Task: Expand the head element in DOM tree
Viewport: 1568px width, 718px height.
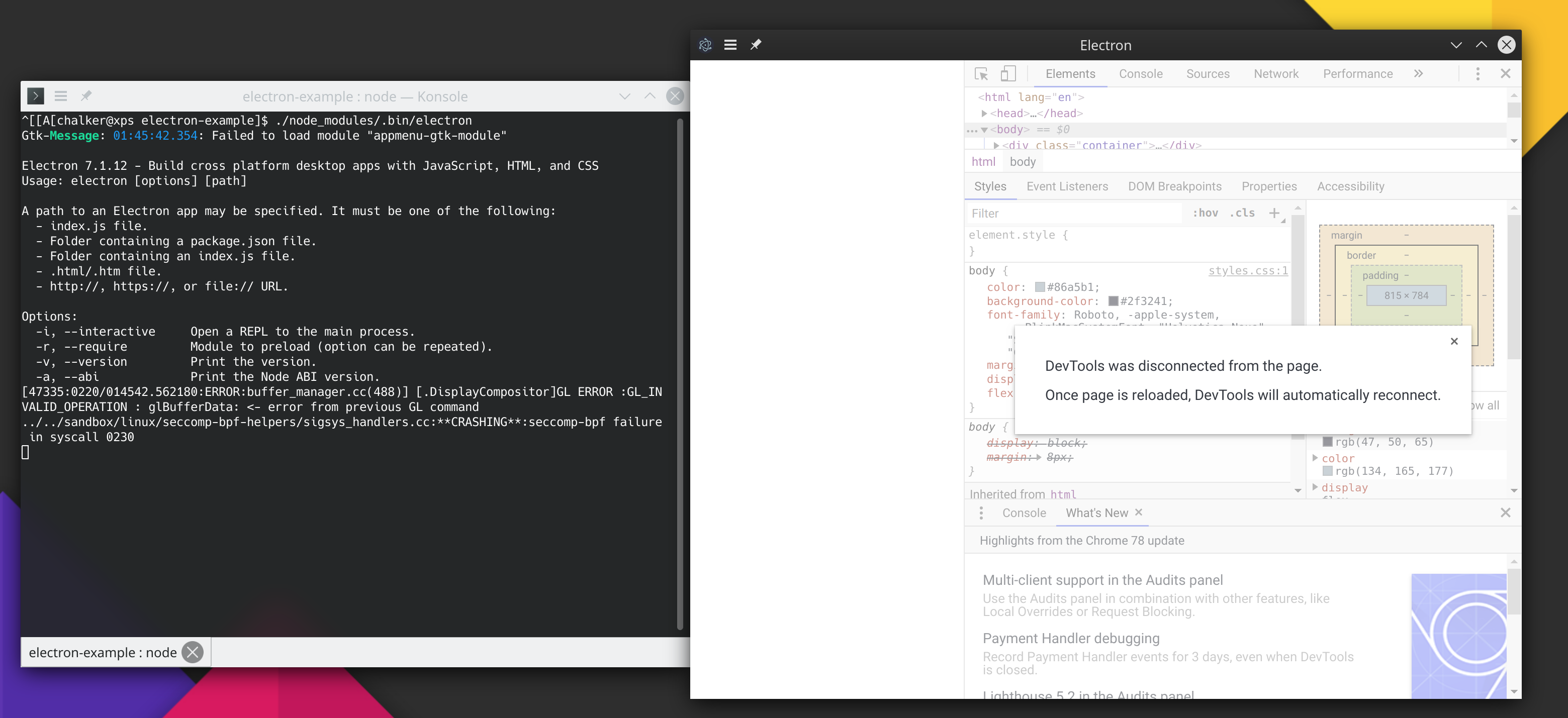Action: 984,113
